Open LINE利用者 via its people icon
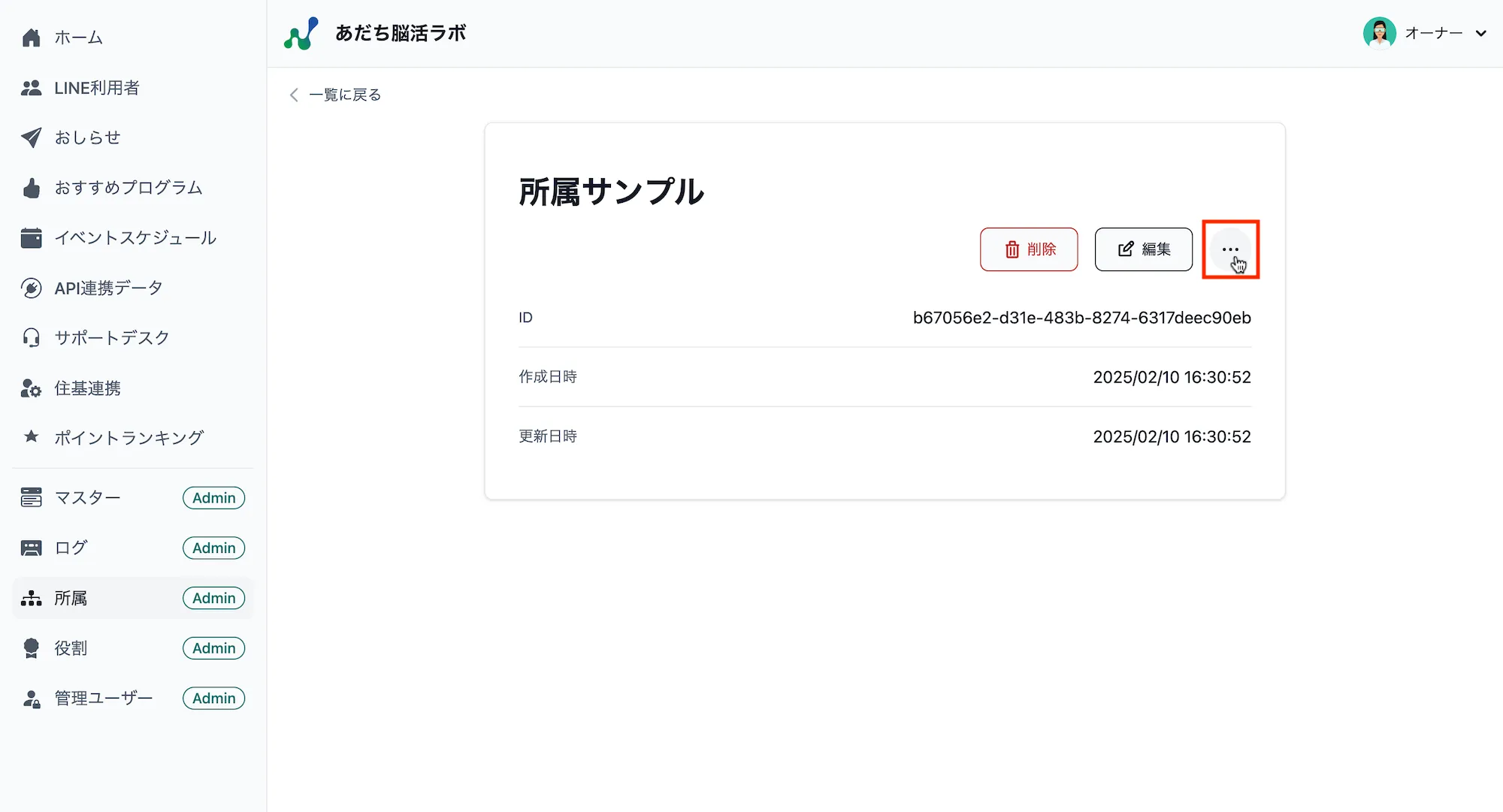 [x=31, y=87]
